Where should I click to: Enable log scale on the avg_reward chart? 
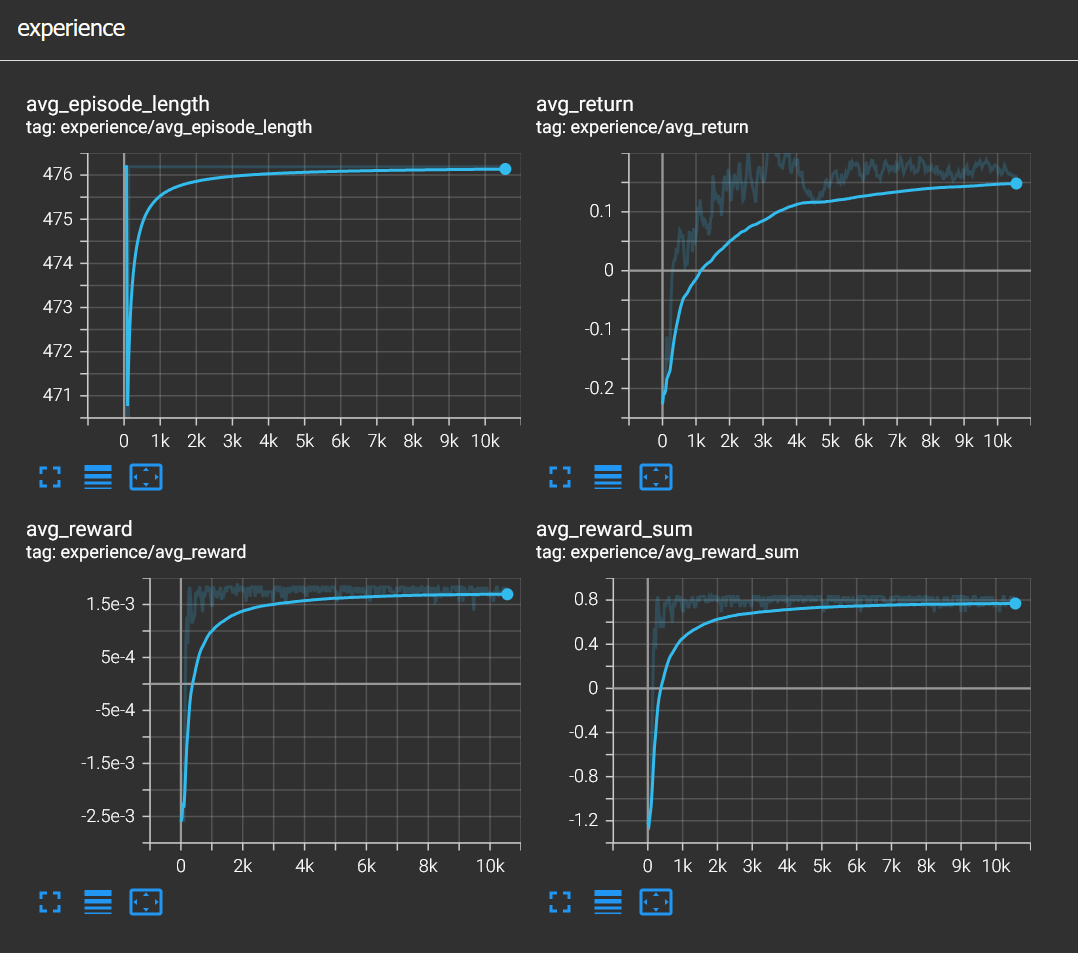(x=97, y=902)
